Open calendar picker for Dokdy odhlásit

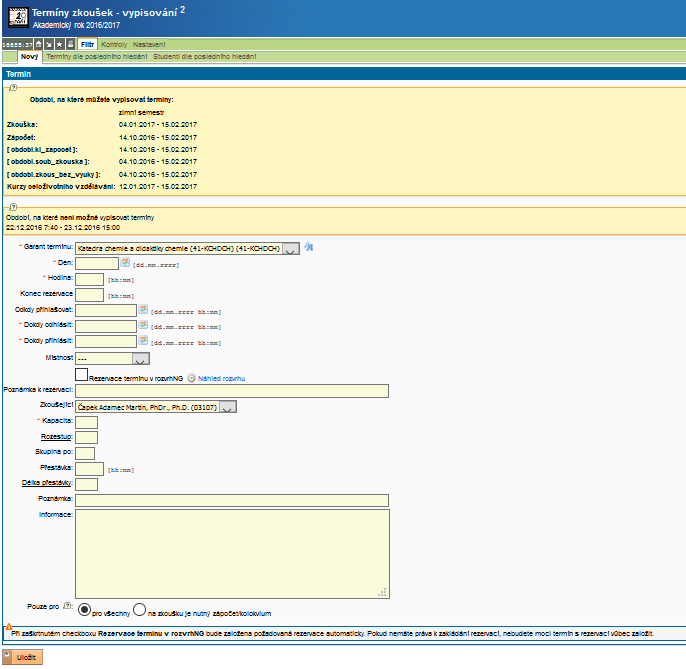point(143,326)
